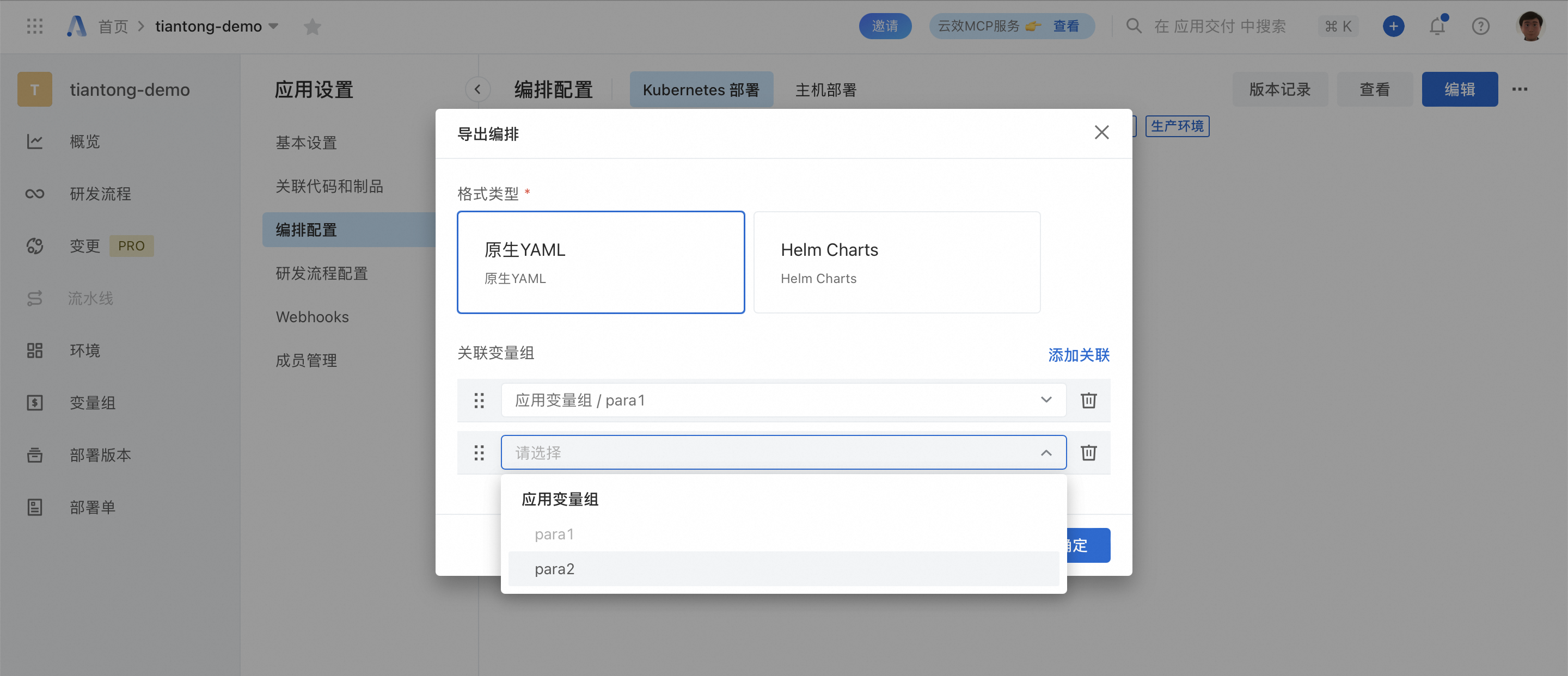The height and width of the screenshot is (676, 1568).
Task: Open notifications bell icon
Action: [x=1437, y=26]
